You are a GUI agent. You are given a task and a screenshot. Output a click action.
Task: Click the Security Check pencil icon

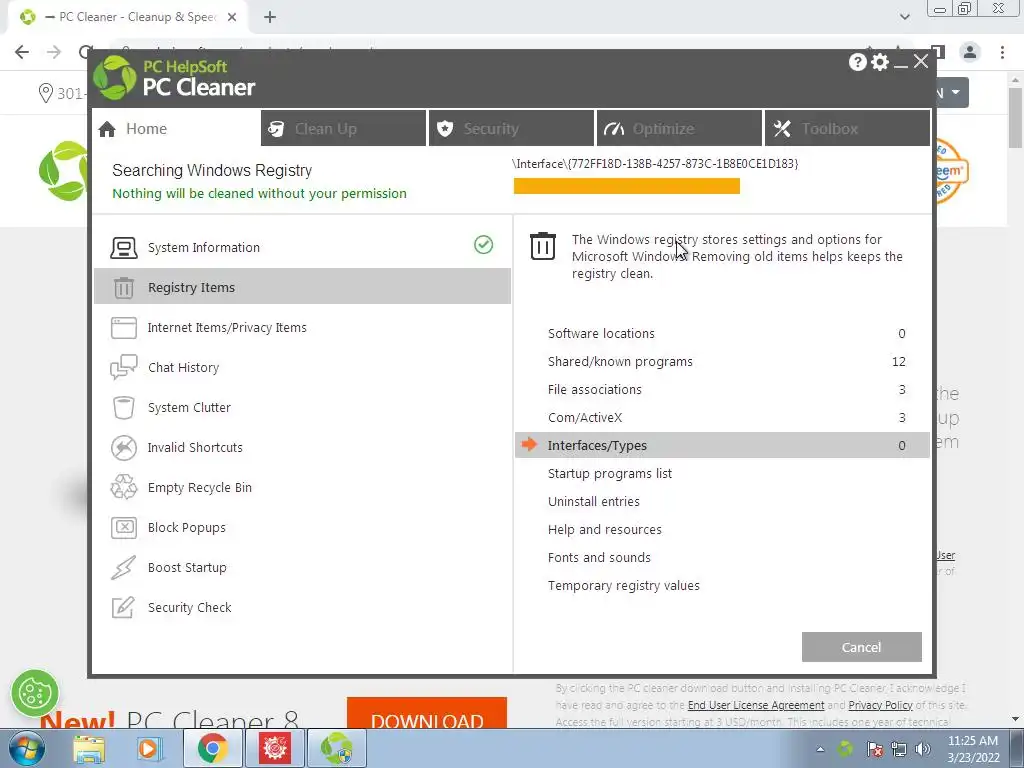[123, 607]
